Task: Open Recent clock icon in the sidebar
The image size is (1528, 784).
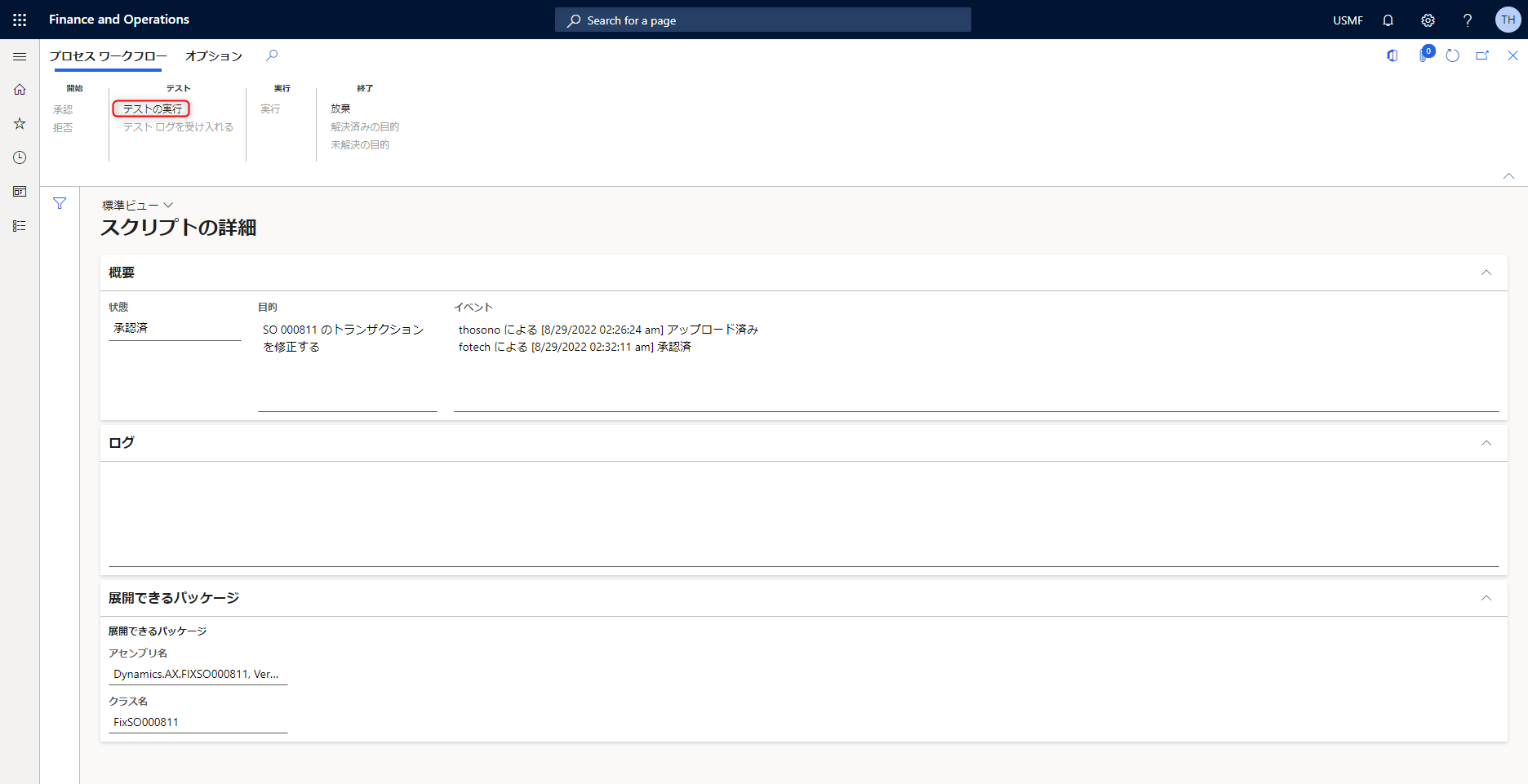Action: pos(20,157)
